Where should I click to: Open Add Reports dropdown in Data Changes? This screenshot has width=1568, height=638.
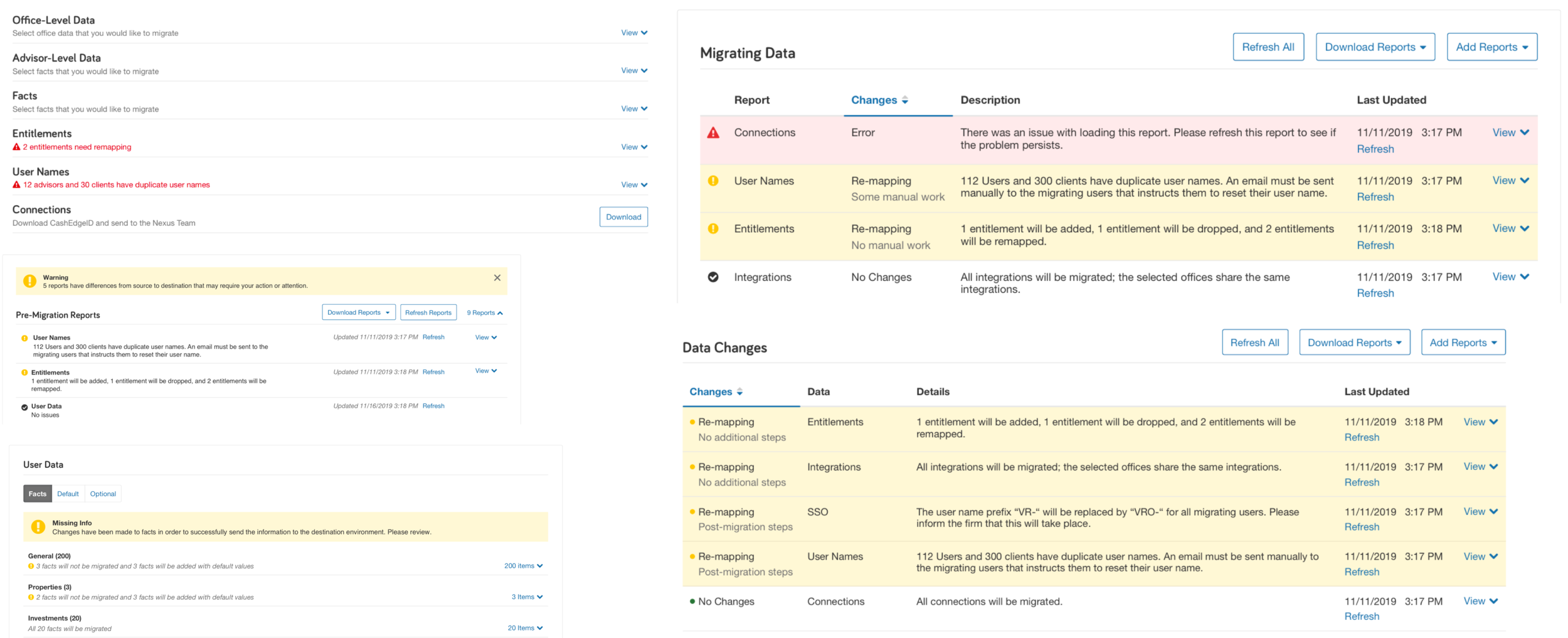click(1463, 343)
